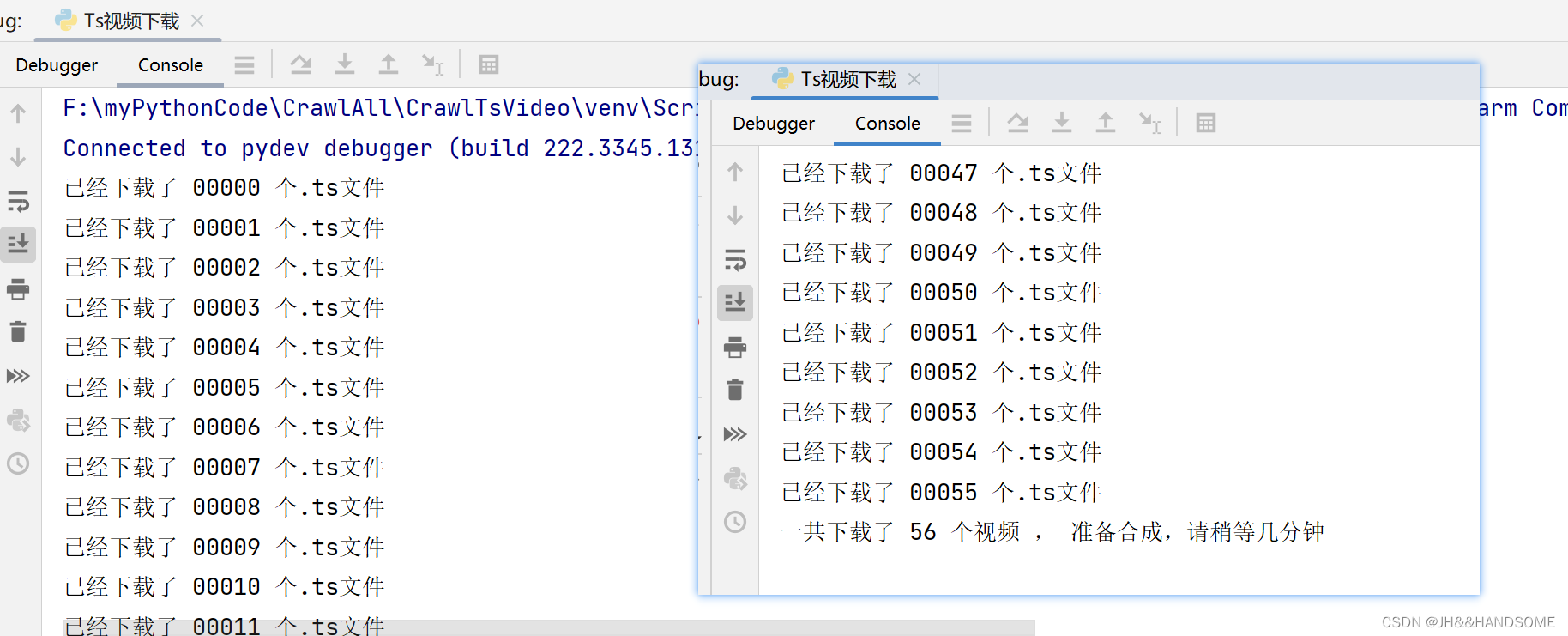Click the horizontal scrollbar at the bottom

point(549,628)
